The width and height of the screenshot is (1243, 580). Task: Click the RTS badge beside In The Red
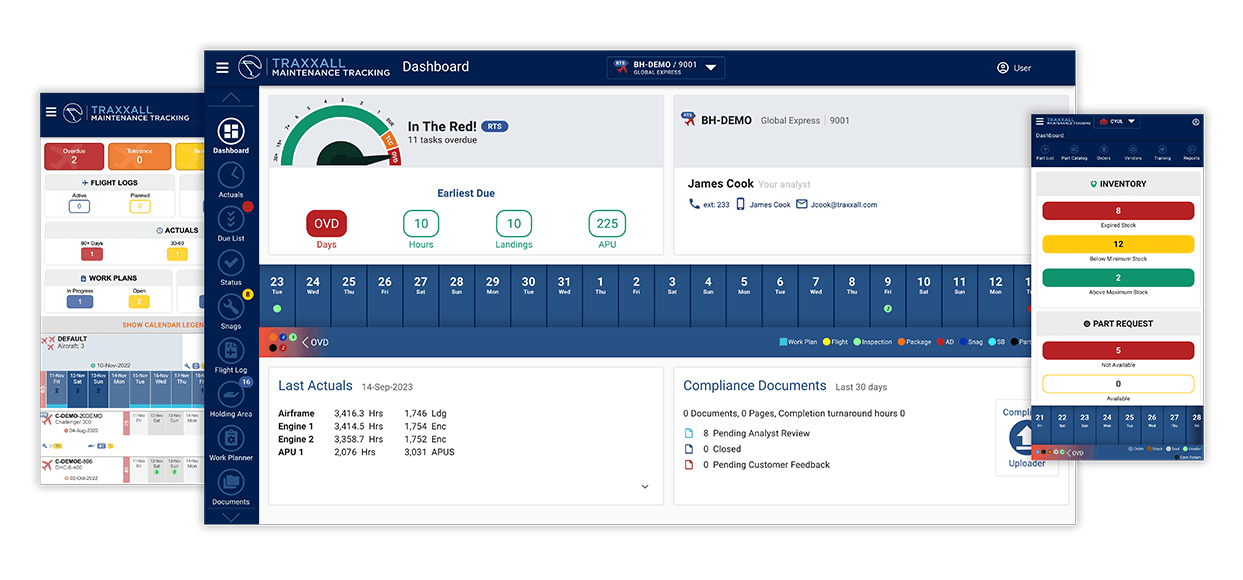[495, 127]
